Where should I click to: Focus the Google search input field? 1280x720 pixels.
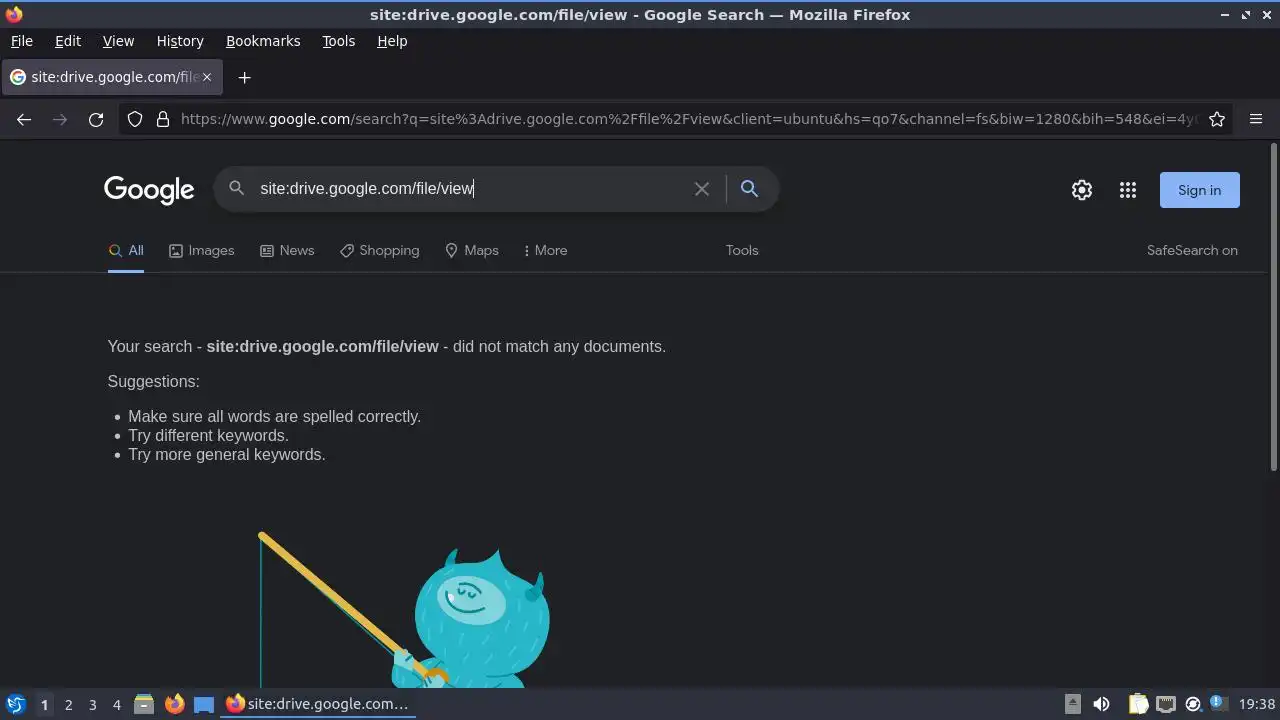pos(470,188)
